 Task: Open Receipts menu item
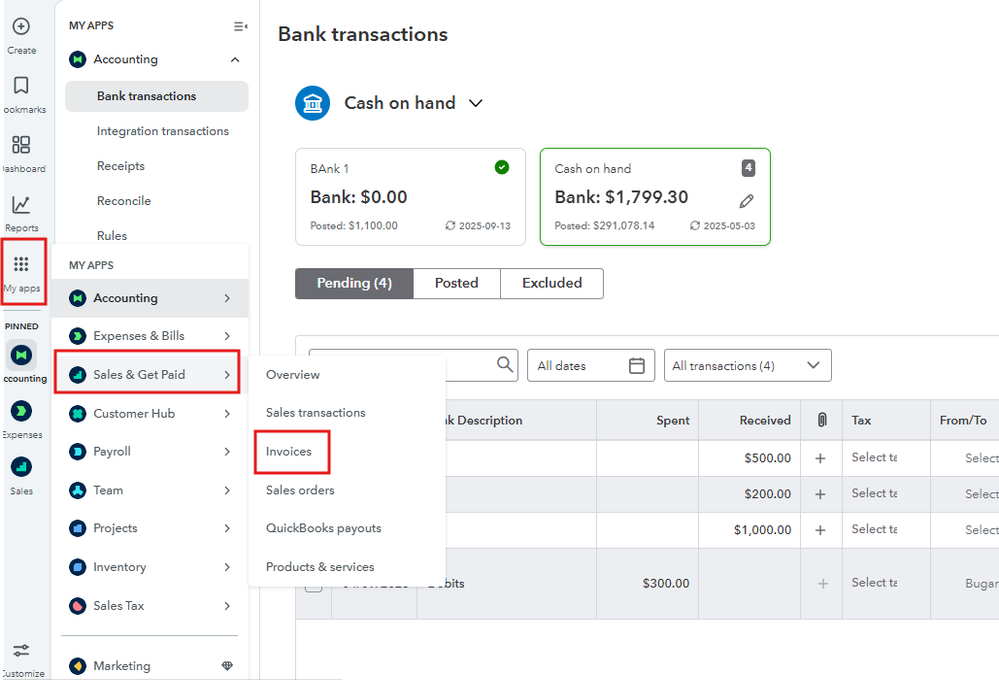(120, 166)
